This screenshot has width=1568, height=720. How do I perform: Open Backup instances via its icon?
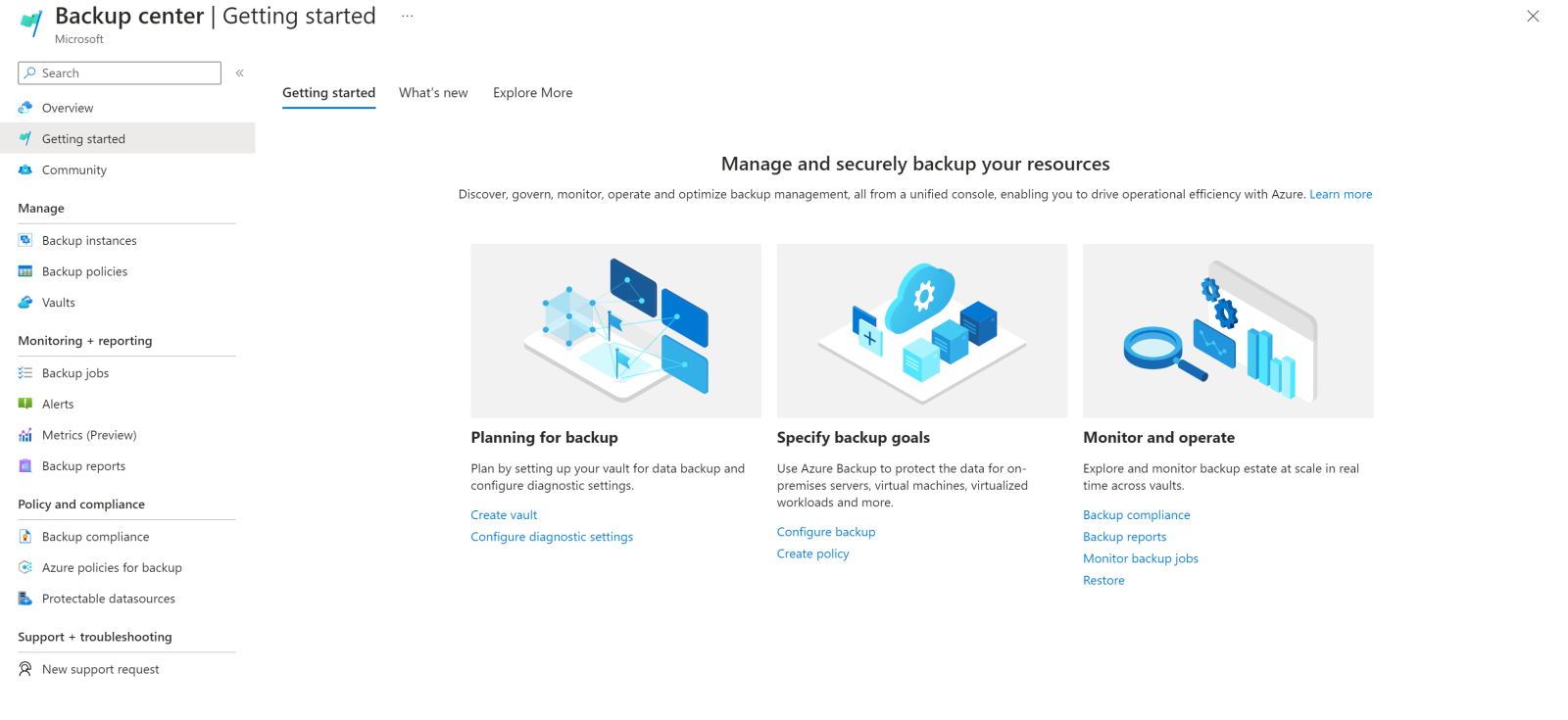point(25,240)
